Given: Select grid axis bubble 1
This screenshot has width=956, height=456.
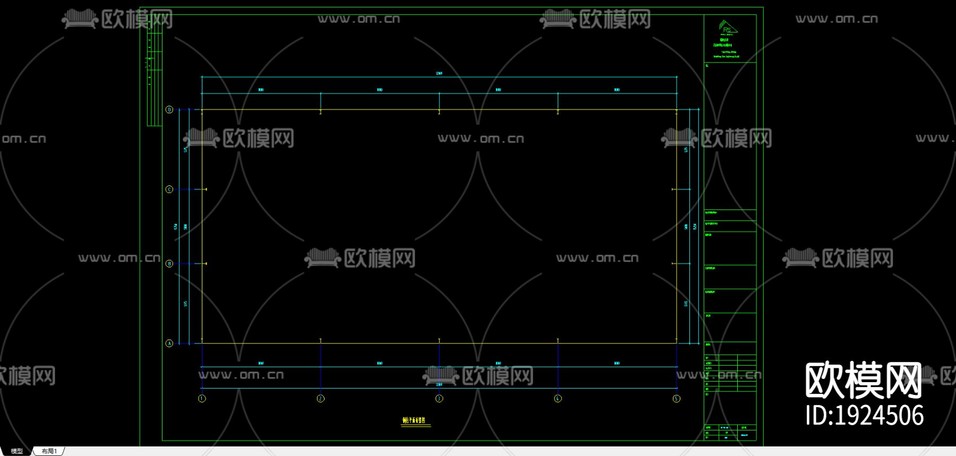Looking at the screenshot, I should click(x=202, y=399).
